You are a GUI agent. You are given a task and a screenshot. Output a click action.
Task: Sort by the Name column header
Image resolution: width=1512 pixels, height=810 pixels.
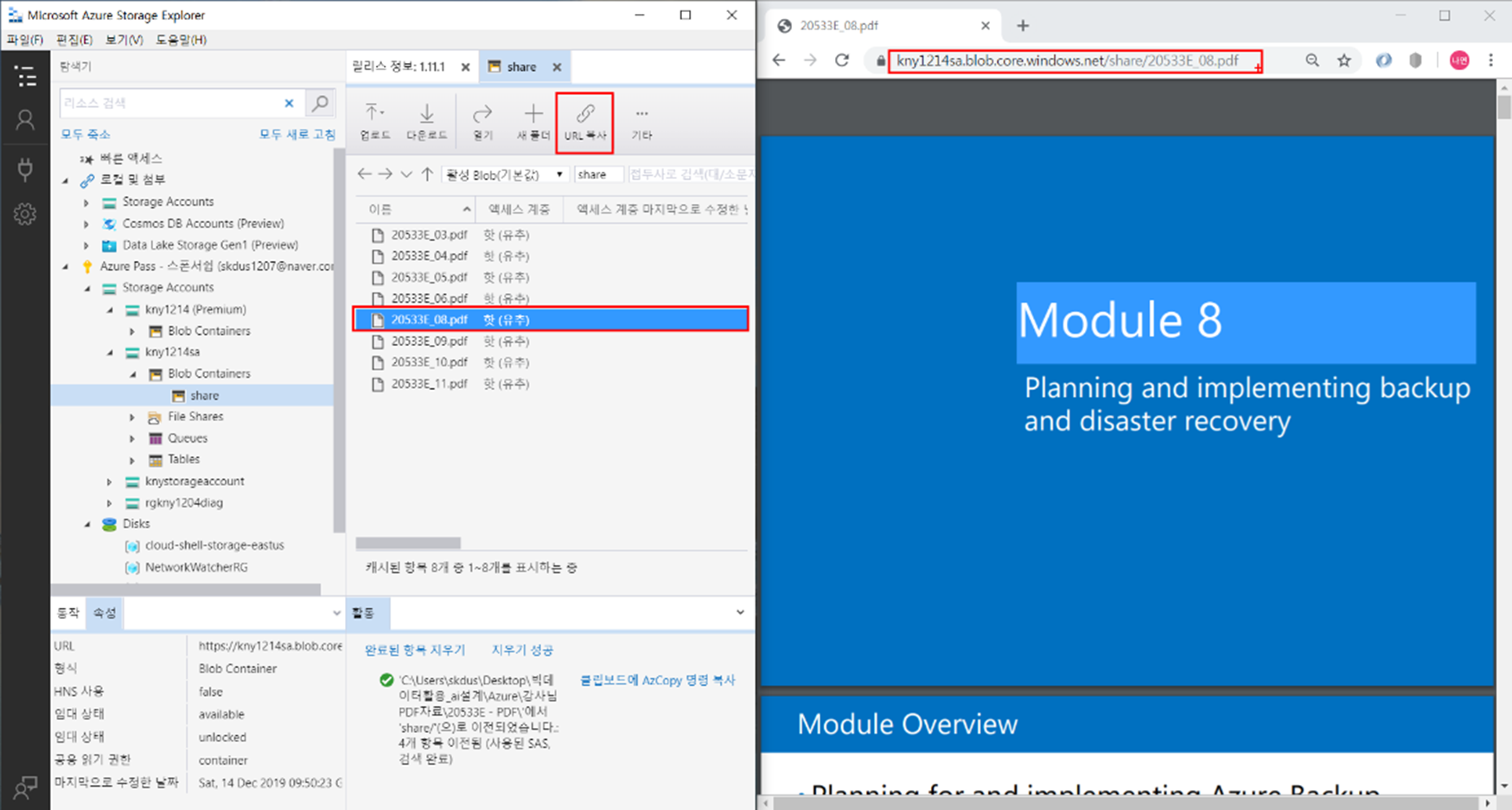click(416, 209)
